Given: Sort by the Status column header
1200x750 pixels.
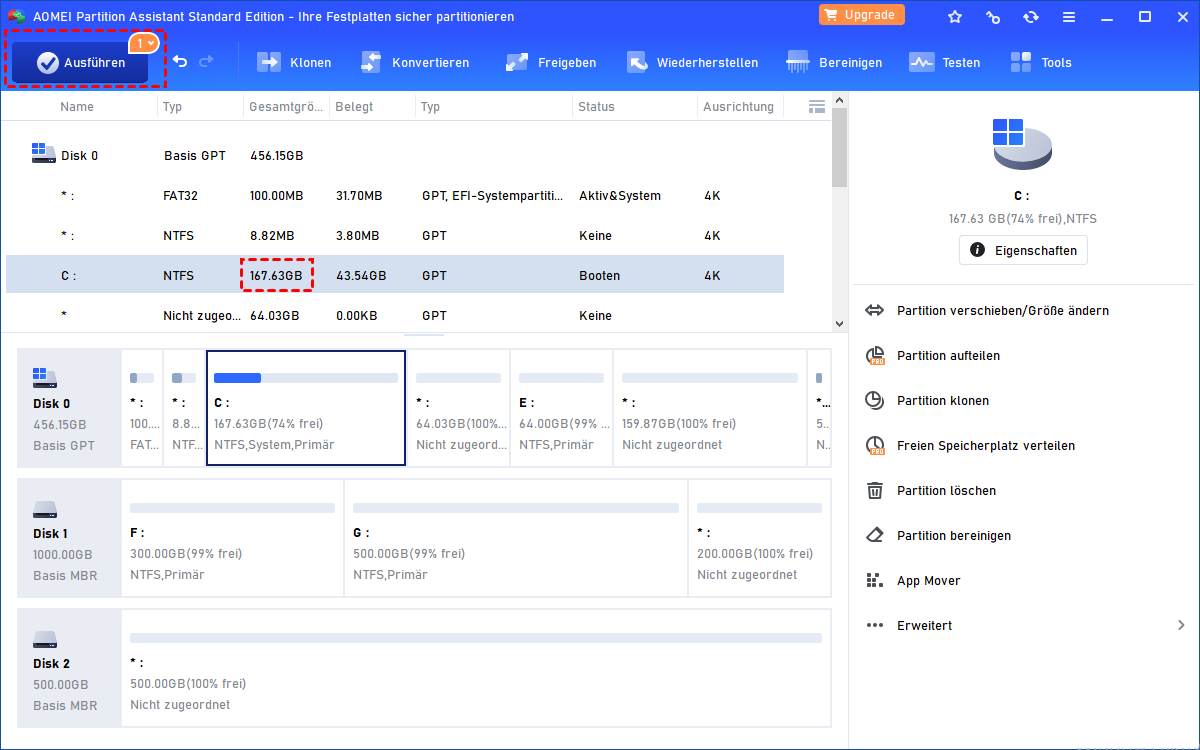Looking at the screenshot, I should point(596,106).
